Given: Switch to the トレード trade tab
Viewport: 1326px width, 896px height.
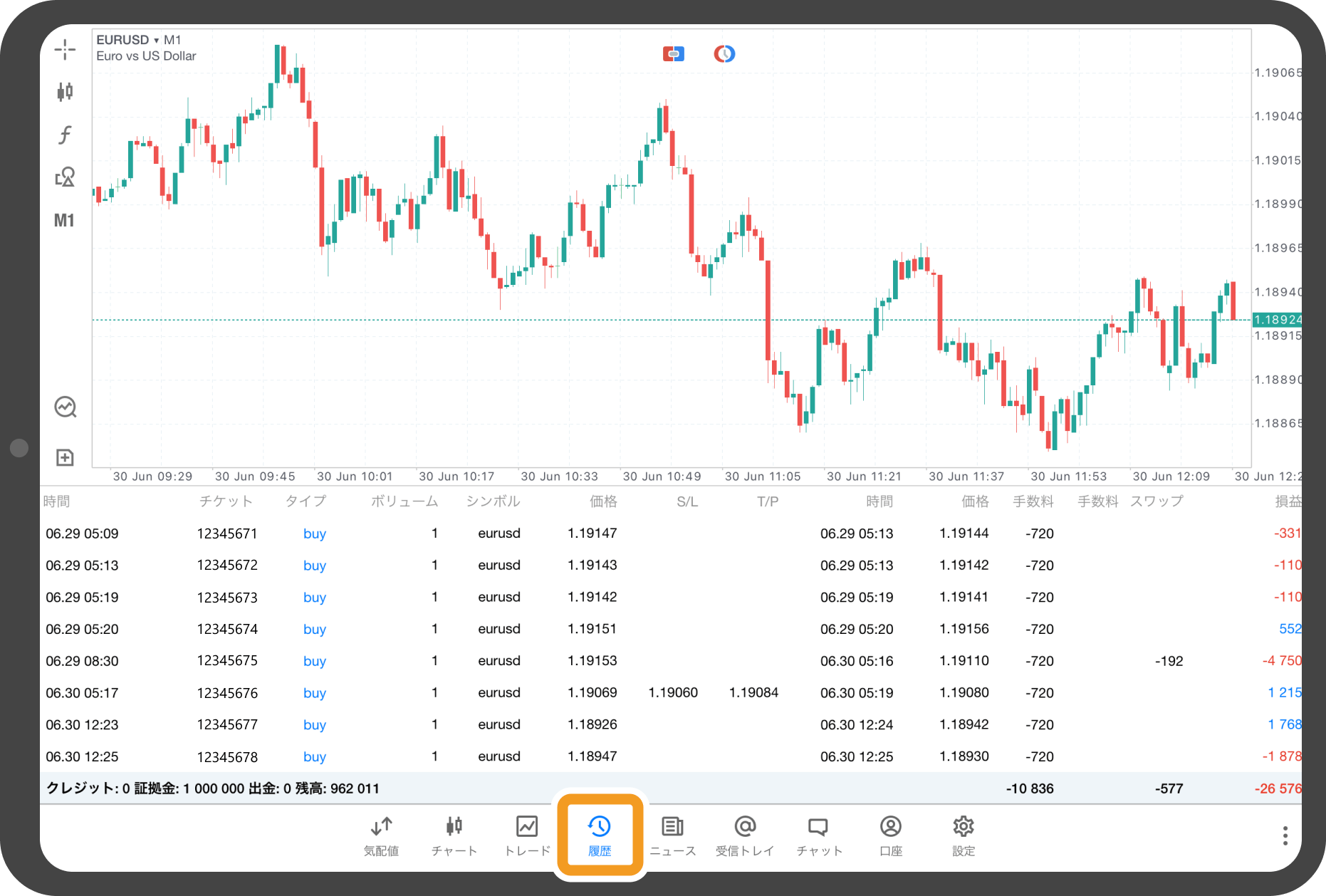Looking at the screenshot, I should click(x=527, y=836).
